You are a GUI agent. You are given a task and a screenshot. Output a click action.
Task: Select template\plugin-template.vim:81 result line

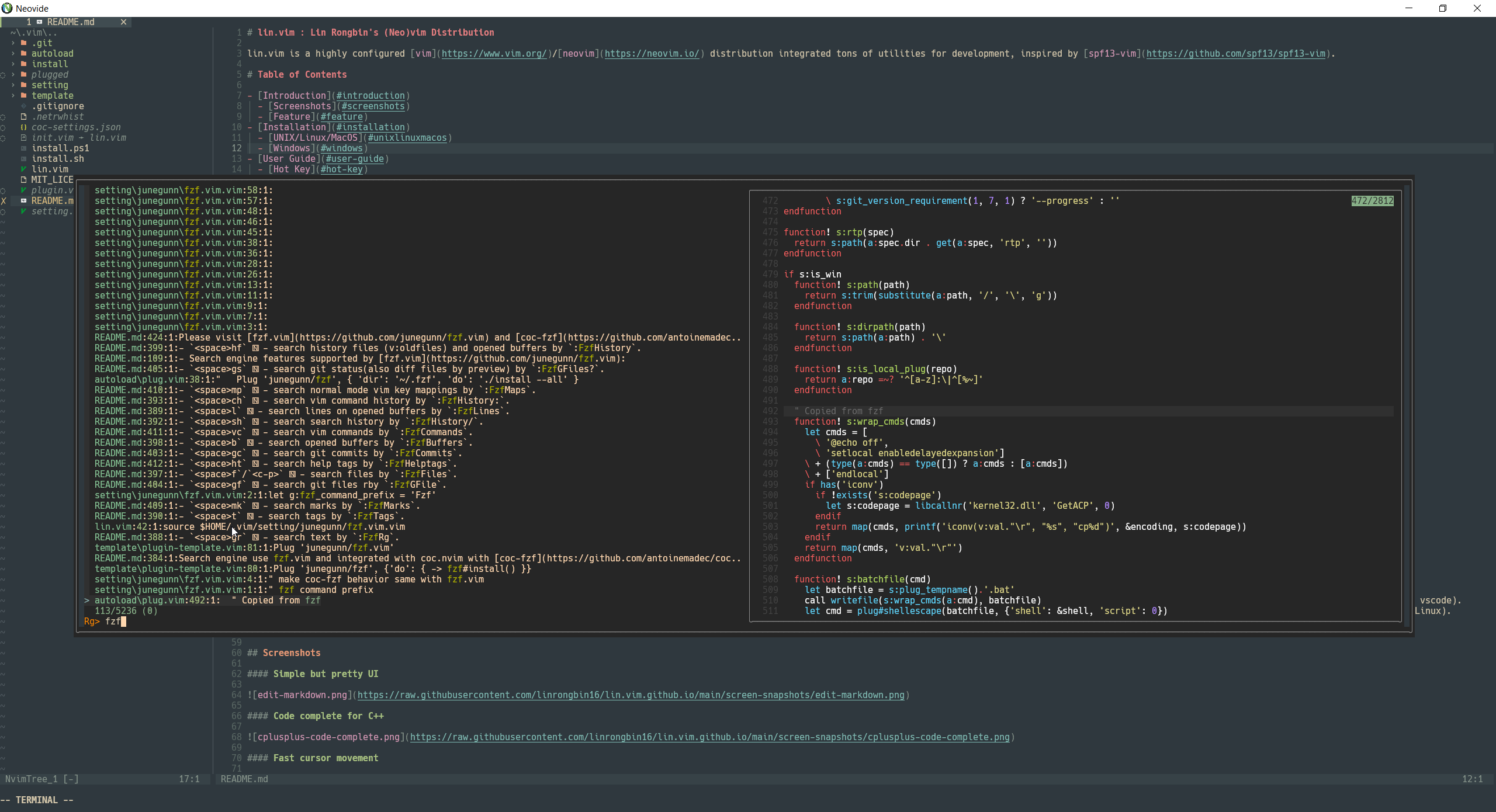click(244, 548)
